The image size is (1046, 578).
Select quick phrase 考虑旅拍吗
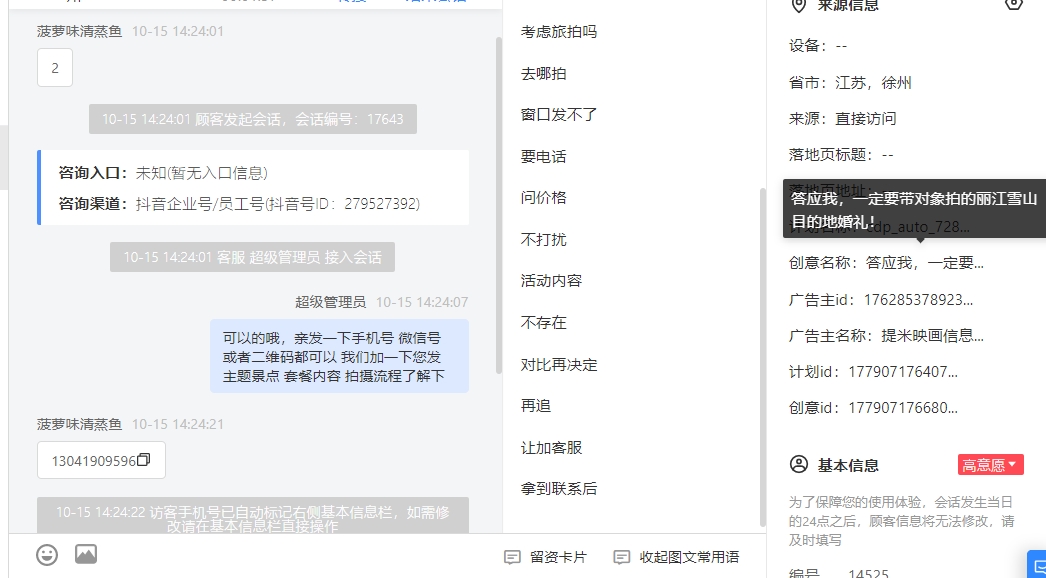(559, 31)
